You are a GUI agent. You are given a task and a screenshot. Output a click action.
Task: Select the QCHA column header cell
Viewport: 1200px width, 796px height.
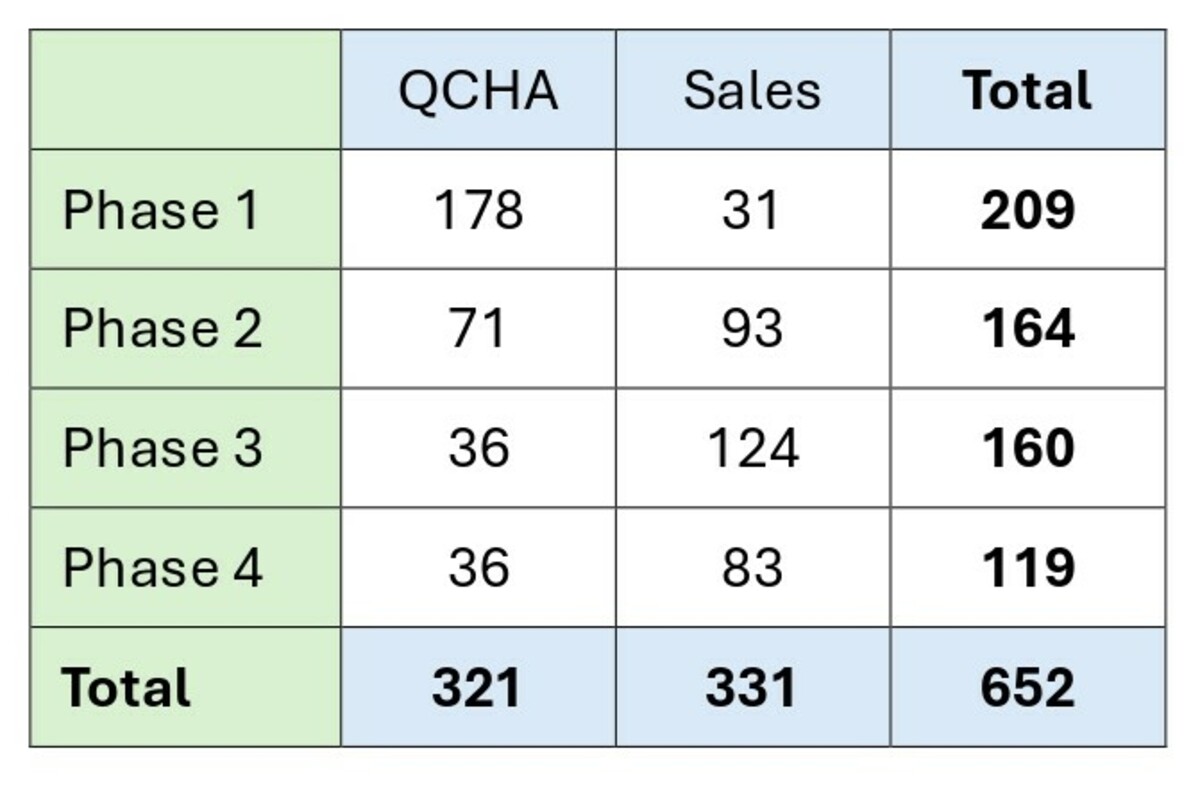pyautogui.click(x=478, y=90)
